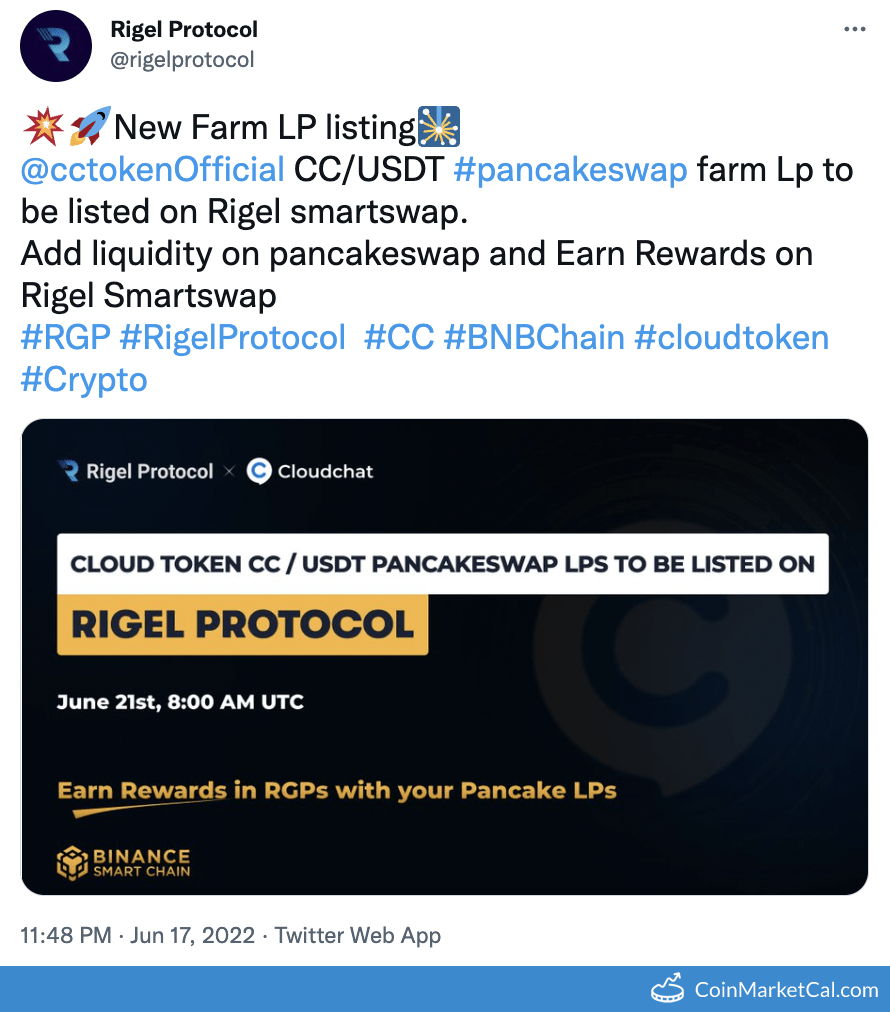Click the collision emoji starting the tweet
The width and height of the screenshot is (890, 1012).
[42, 123]
